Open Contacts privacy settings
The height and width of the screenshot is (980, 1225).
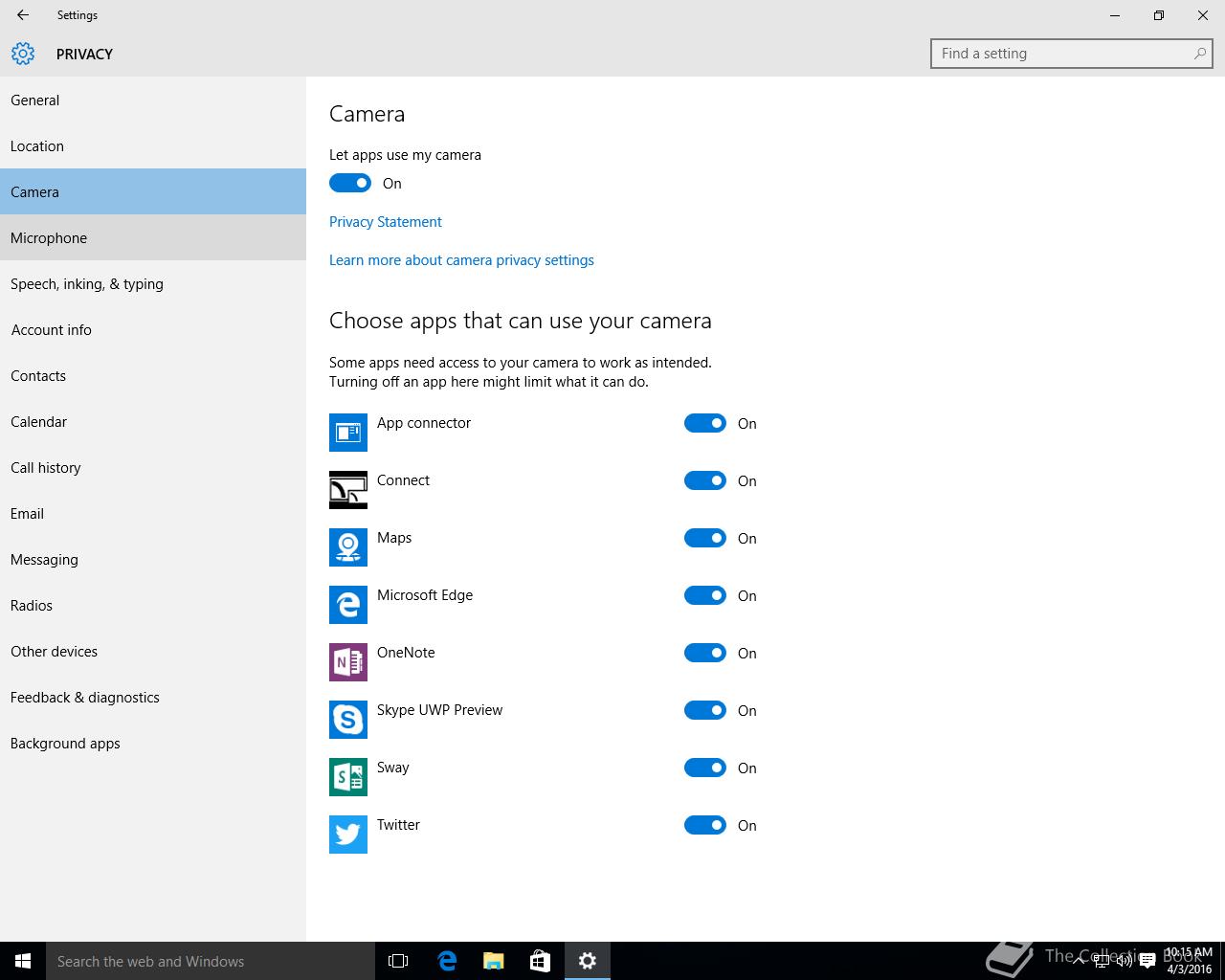click(153, 375)
